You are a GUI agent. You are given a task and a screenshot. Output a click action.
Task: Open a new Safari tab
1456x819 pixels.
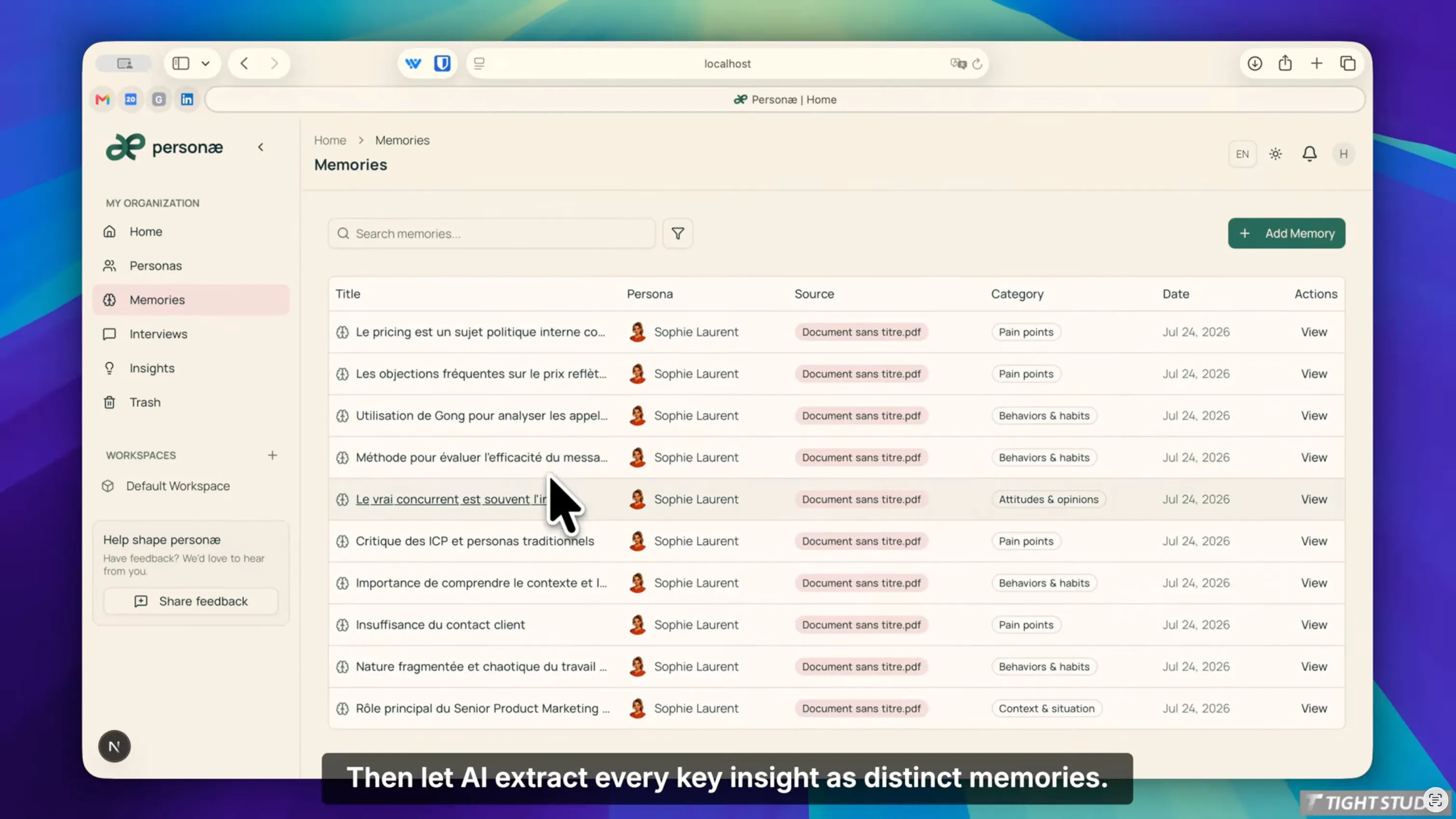(1316, 63)
